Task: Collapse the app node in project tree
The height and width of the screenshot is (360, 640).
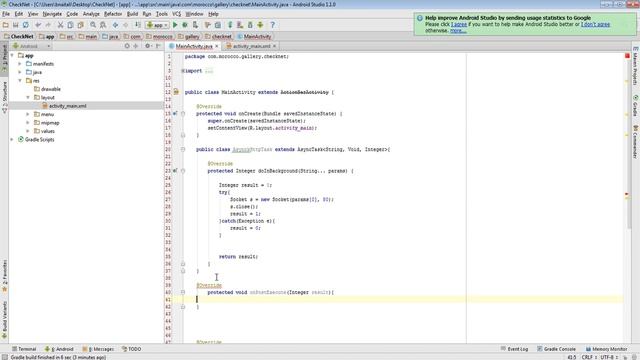Action: point(12,55)
